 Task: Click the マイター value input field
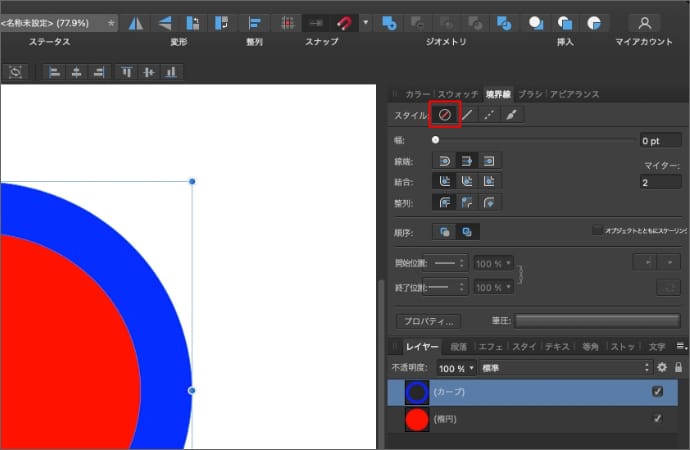pos(660,182)
